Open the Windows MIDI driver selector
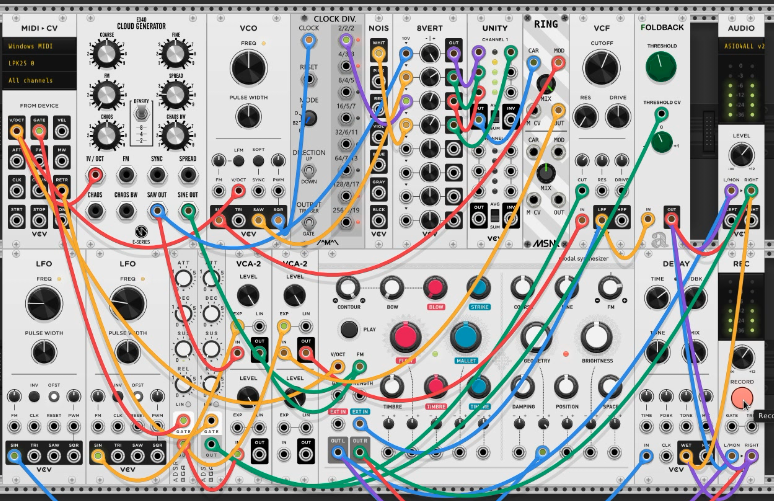Image resolution: width=774 pixels, height=501 pixels. 39,46
